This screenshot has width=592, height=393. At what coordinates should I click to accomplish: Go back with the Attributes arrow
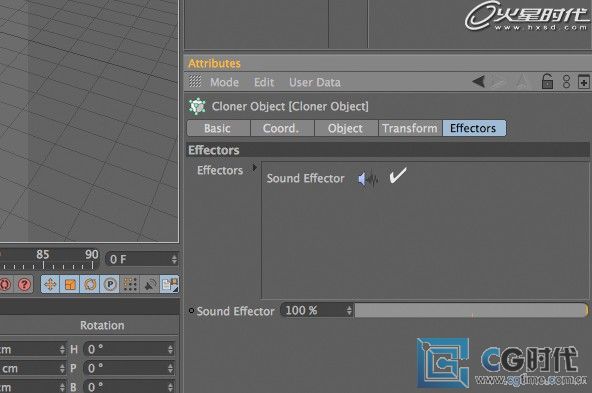[x=478, y=81]
